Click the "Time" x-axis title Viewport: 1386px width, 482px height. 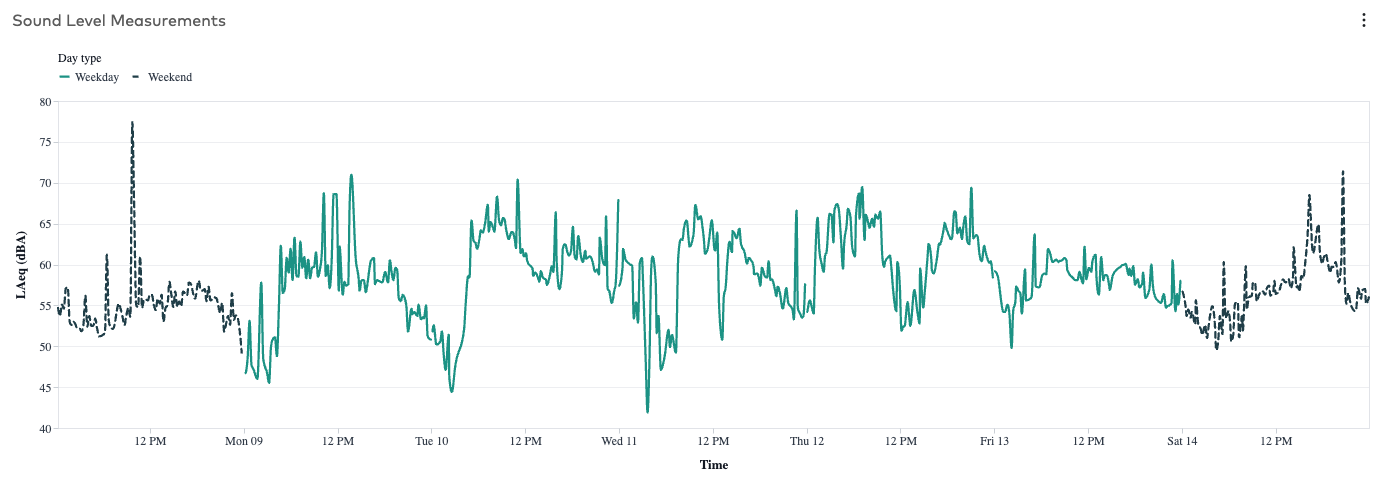(x=713, y=465)
